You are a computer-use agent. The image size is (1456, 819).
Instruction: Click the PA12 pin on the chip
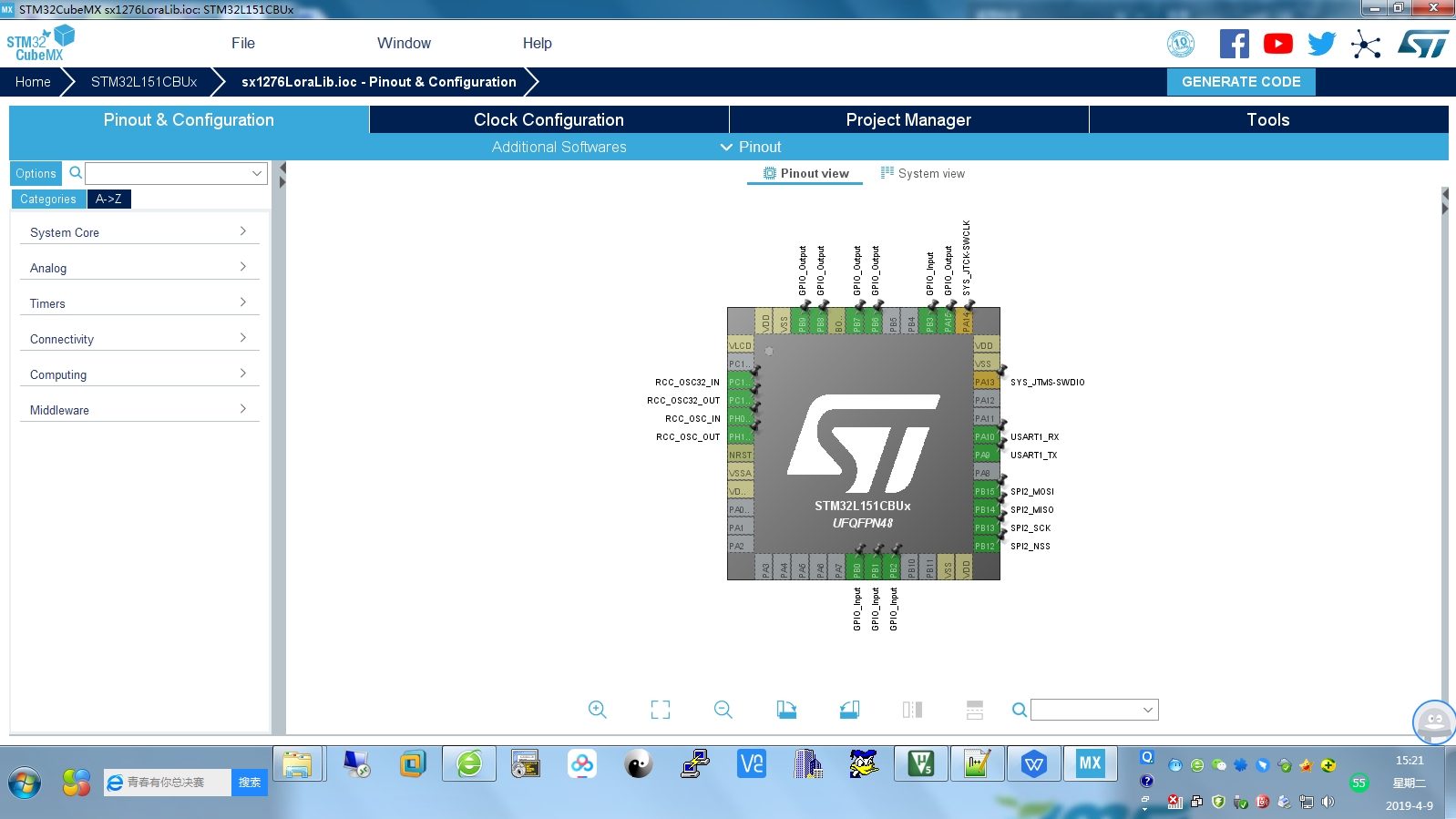[x=986, y=400]
